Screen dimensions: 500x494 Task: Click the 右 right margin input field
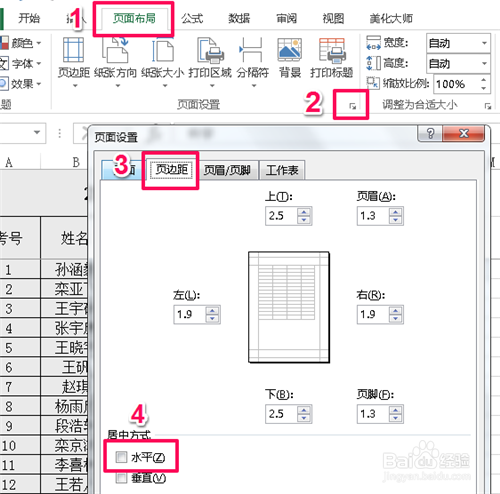(373, 314)
